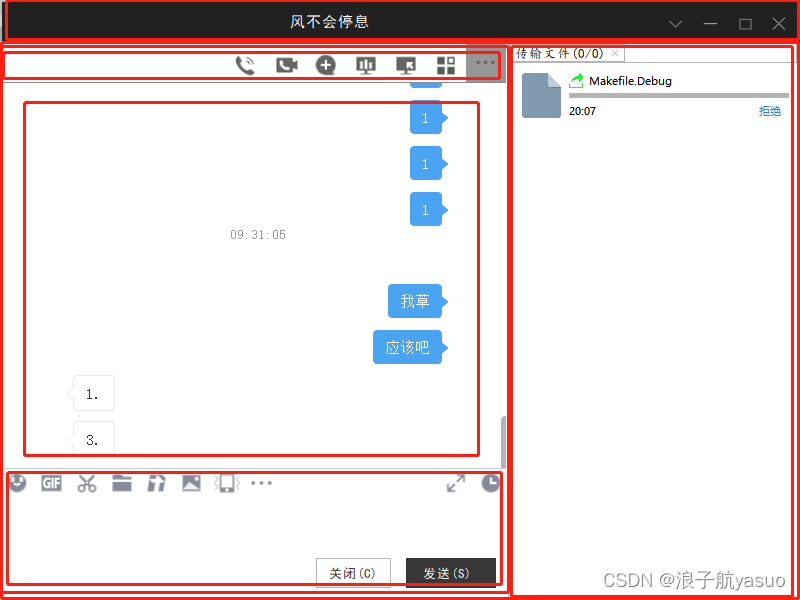The image size is (800, 600).
Task: Click the plus chat bubble icon
Action: [x=326, y=65]
